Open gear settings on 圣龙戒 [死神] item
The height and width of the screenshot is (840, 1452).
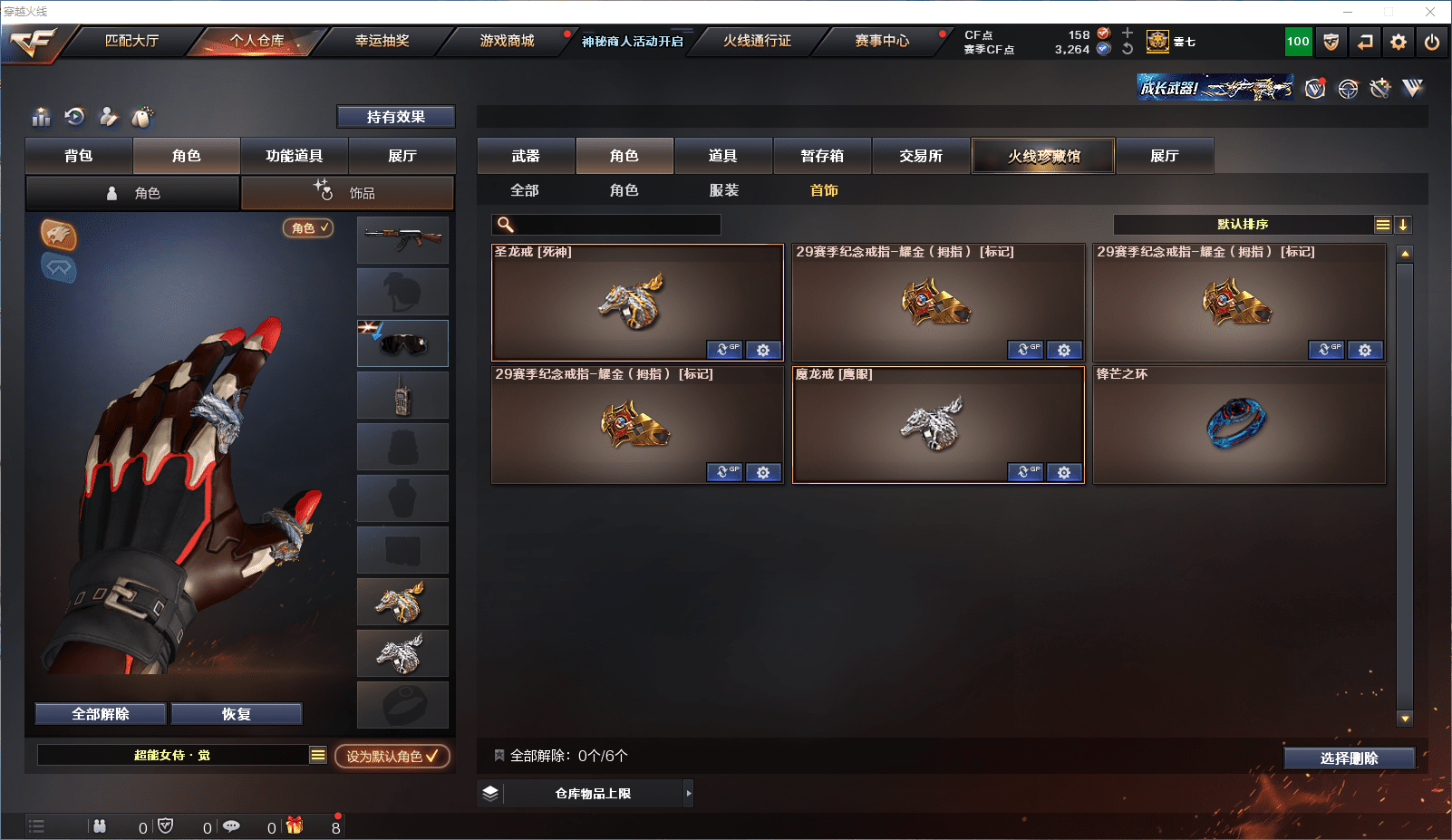(x=763, y=350)
